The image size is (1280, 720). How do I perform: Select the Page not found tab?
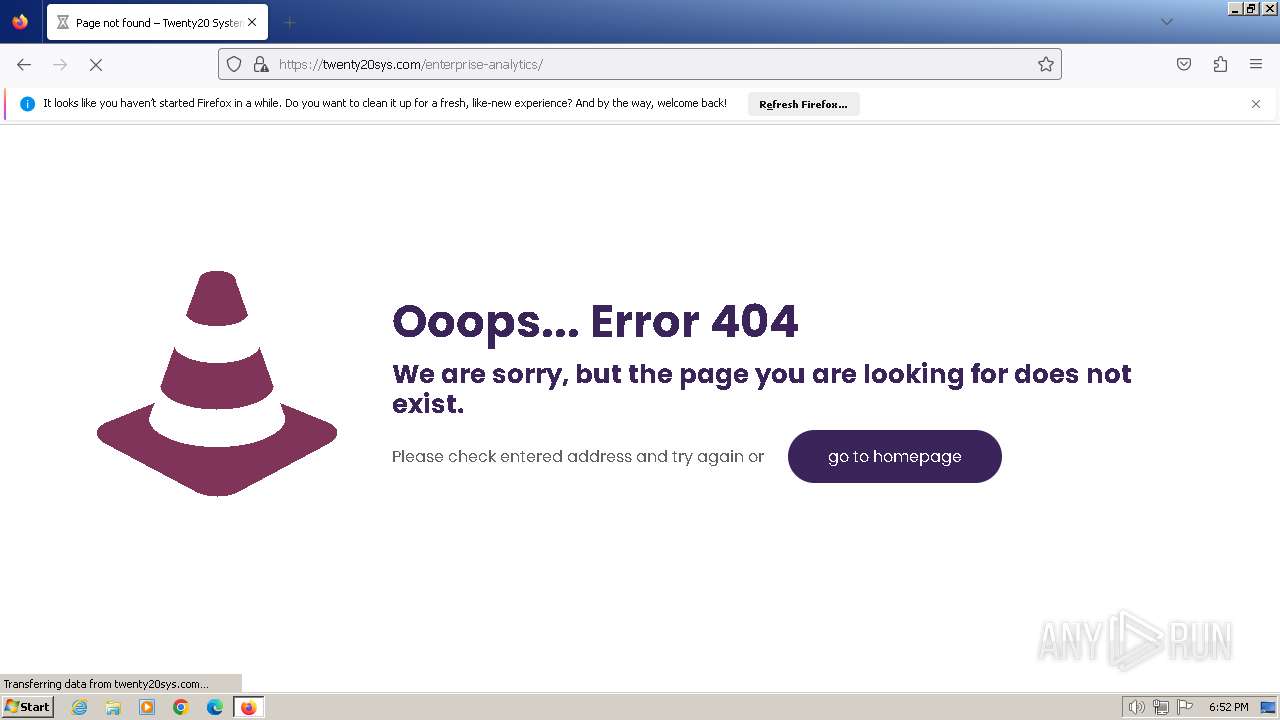pos(157,22)
